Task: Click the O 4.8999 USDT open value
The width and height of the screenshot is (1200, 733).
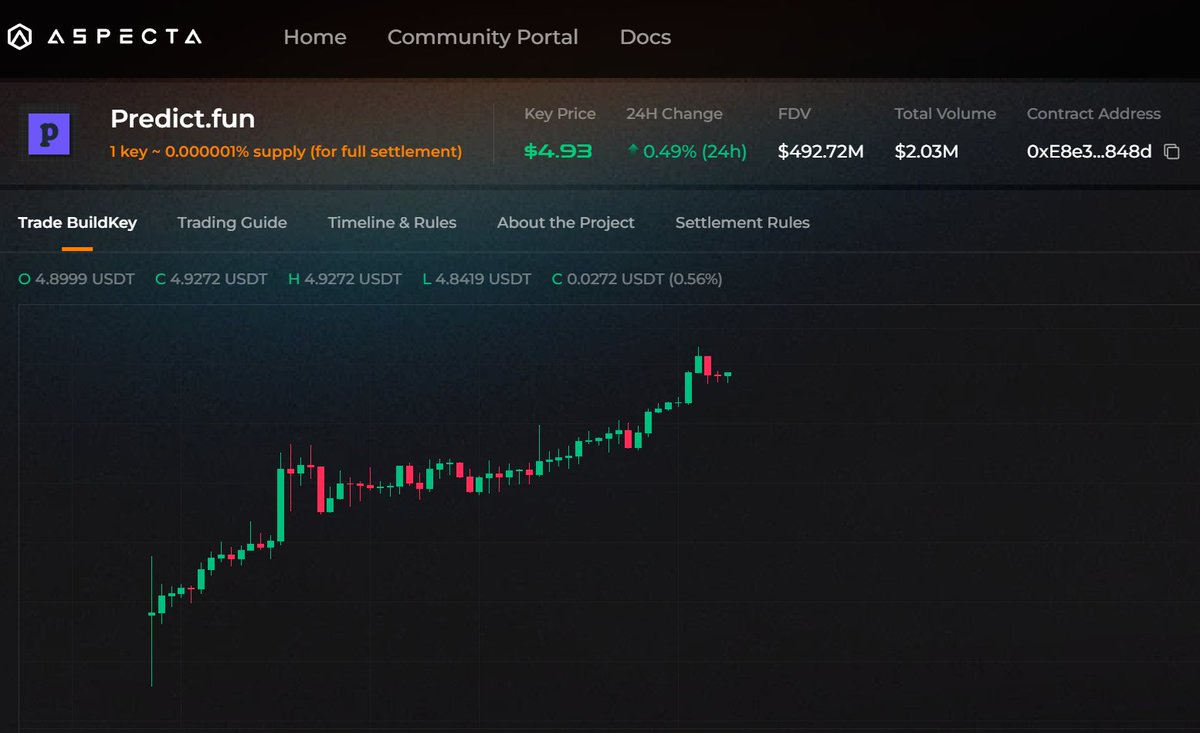Action: pyautogui.click(x=76, y=279)
